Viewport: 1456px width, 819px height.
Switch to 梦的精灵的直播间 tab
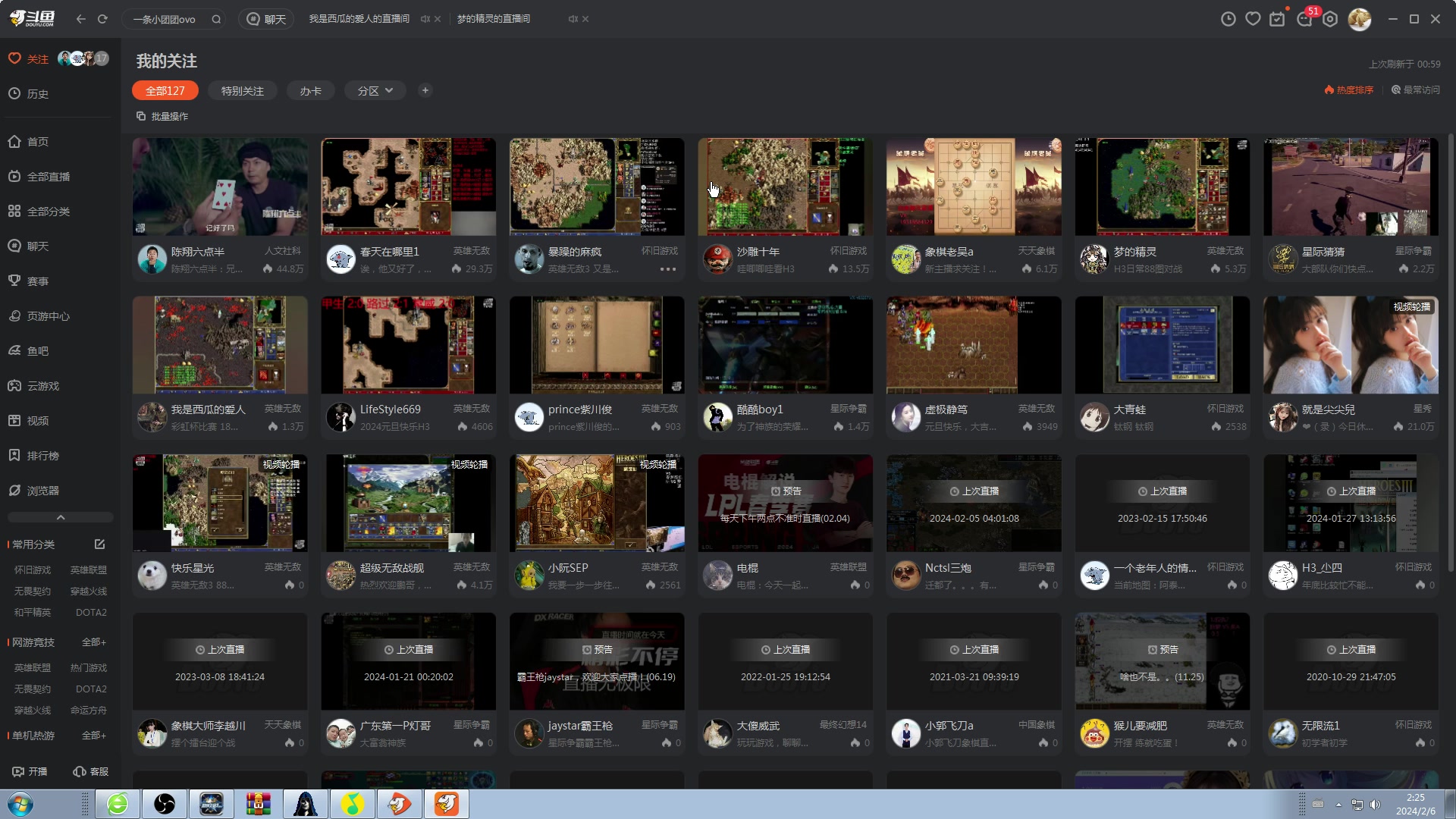coord(494,19)
